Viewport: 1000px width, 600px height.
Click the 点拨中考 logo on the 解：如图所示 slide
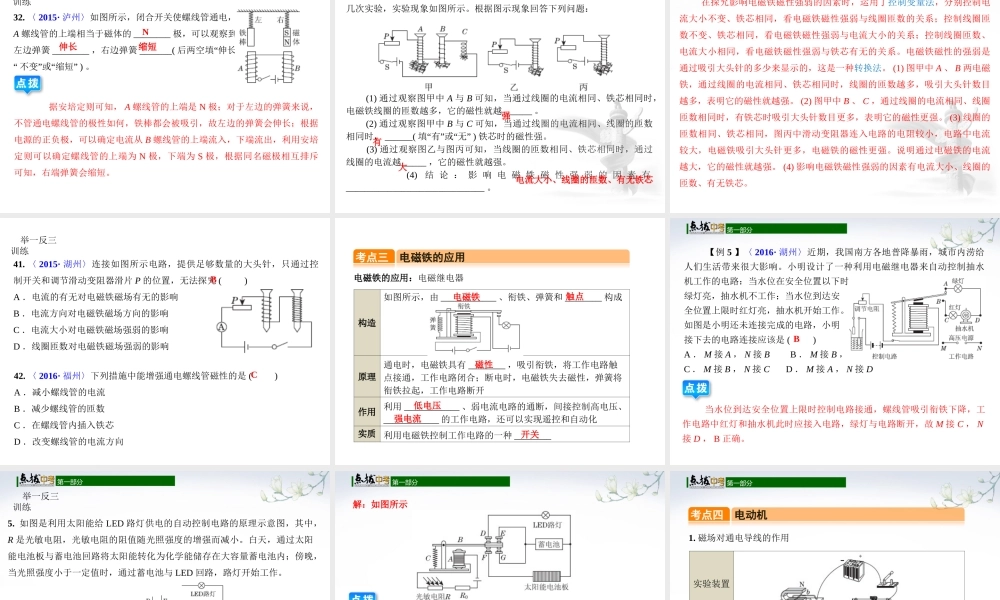click(371, 479)
